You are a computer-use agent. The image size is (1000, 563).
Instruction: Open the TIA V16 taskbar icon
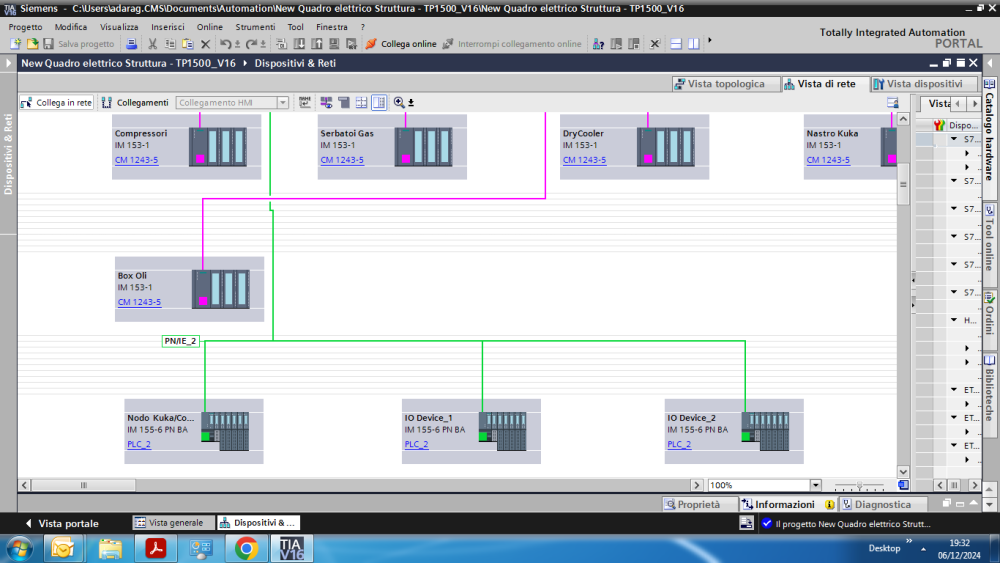291,548
